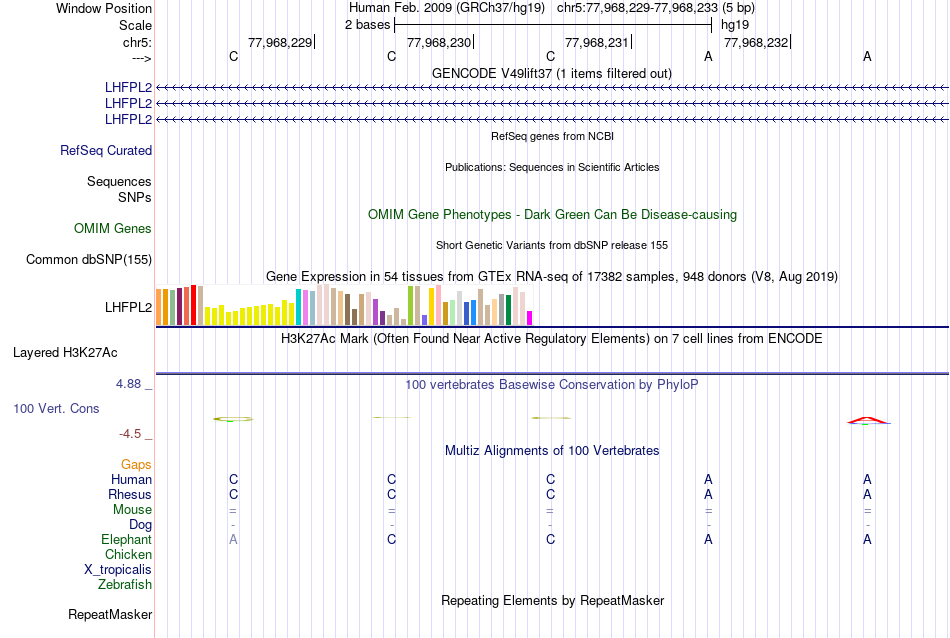Select the 'Zebrafish' species label
This screenshot has width=950, height=638.
tap(125, 585)
